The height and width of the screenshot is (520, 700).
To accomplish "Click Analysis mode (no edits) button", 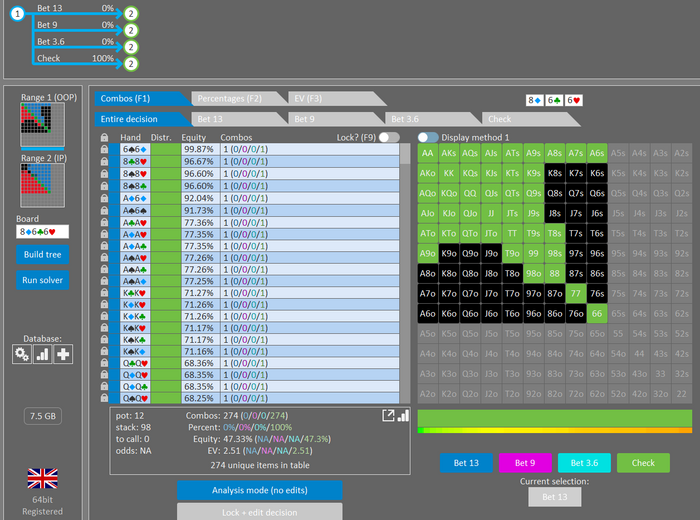I will (x=260, y=490).
